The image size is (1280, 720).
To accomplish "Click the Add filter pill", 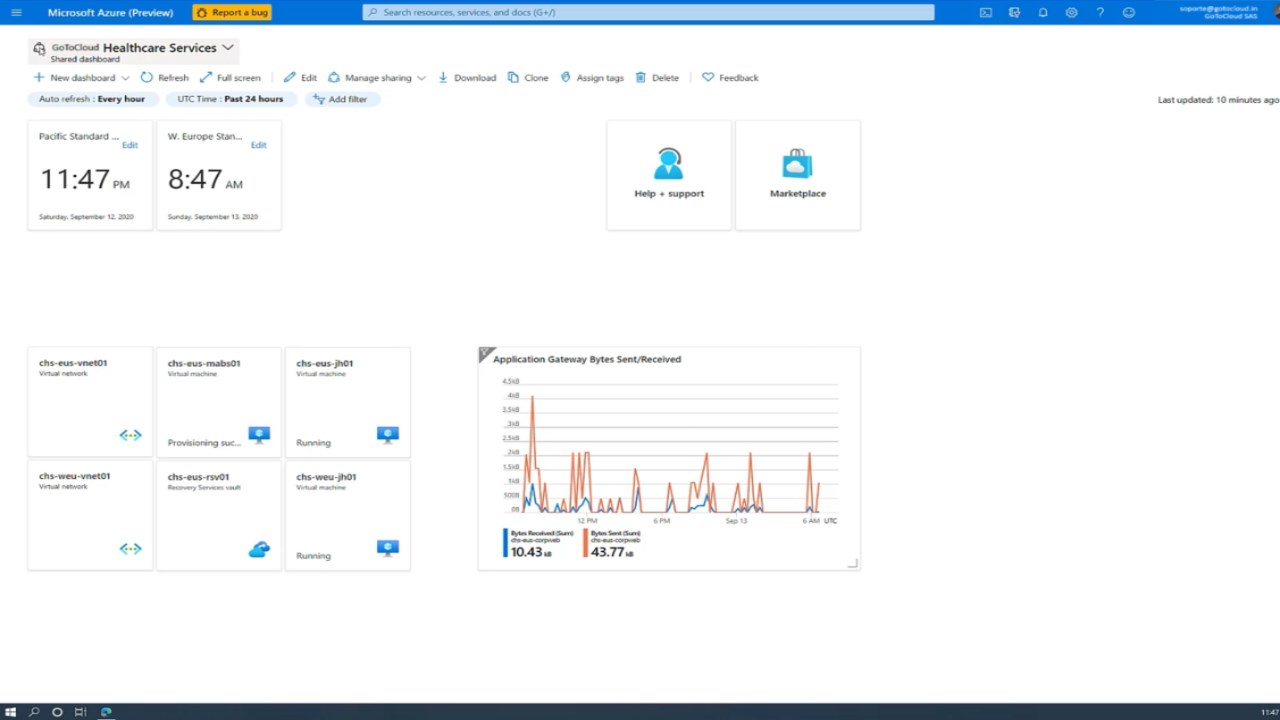I will click(340, 99).
